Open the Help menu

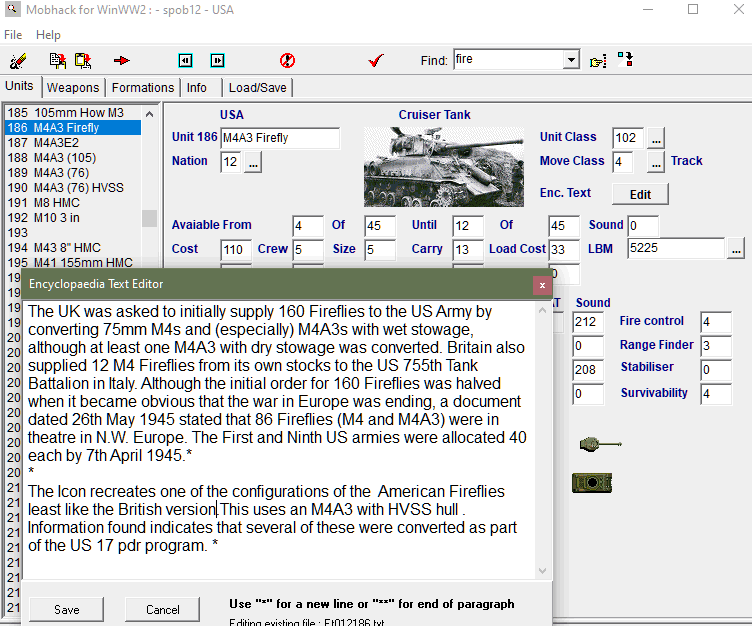(x=48, y=35)
